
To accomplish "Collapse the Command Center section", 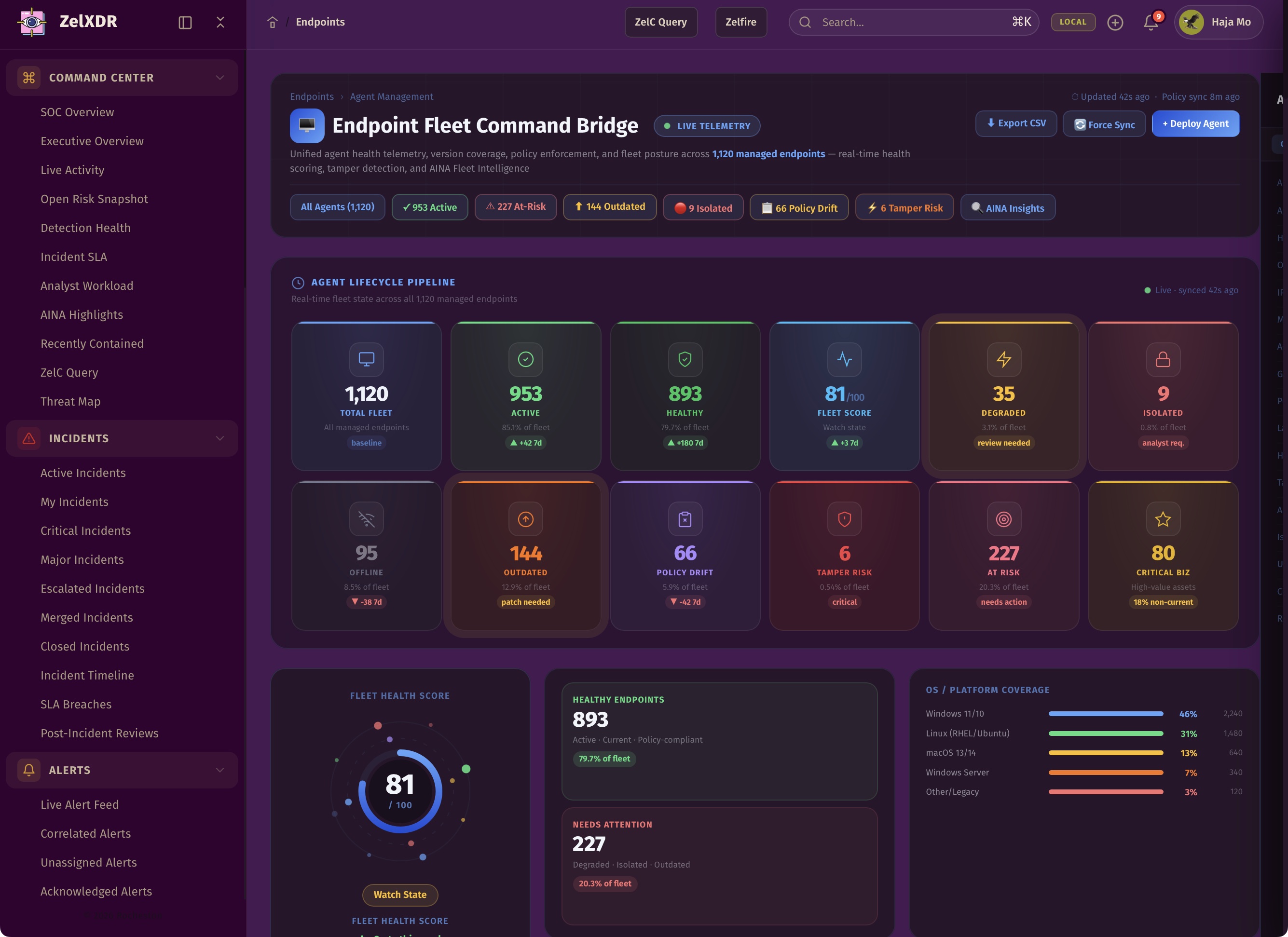I will point(220,78).
